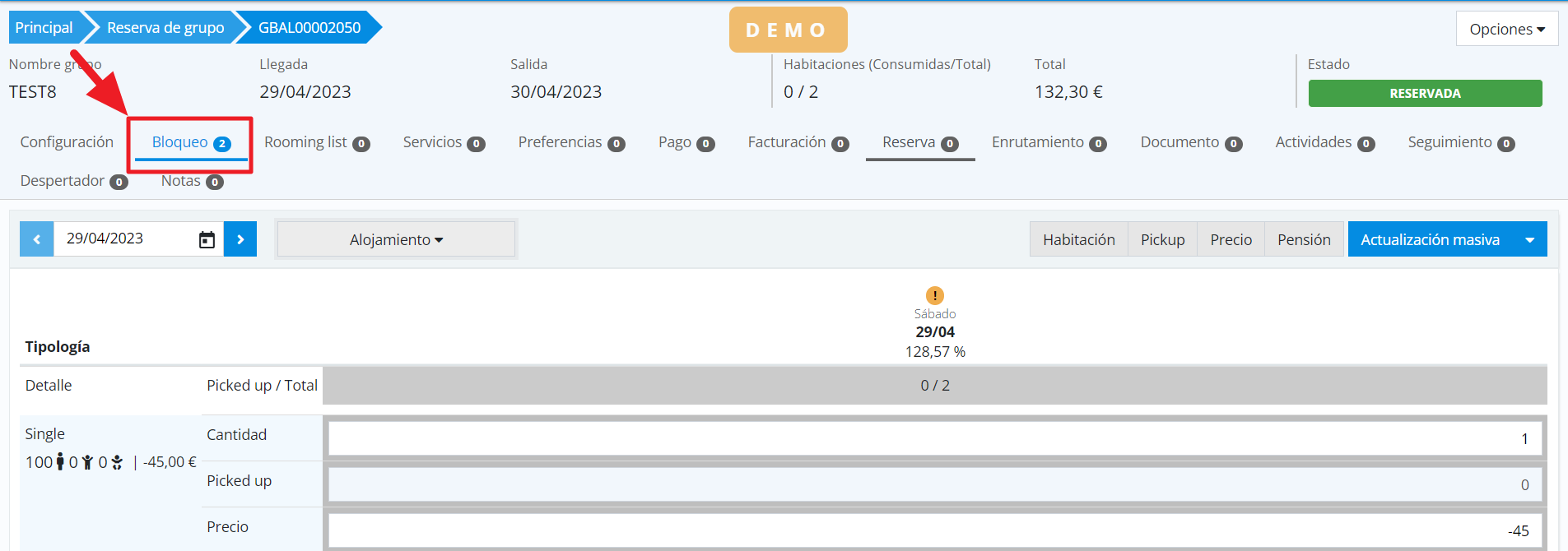Click the next date arrow button

240,239
